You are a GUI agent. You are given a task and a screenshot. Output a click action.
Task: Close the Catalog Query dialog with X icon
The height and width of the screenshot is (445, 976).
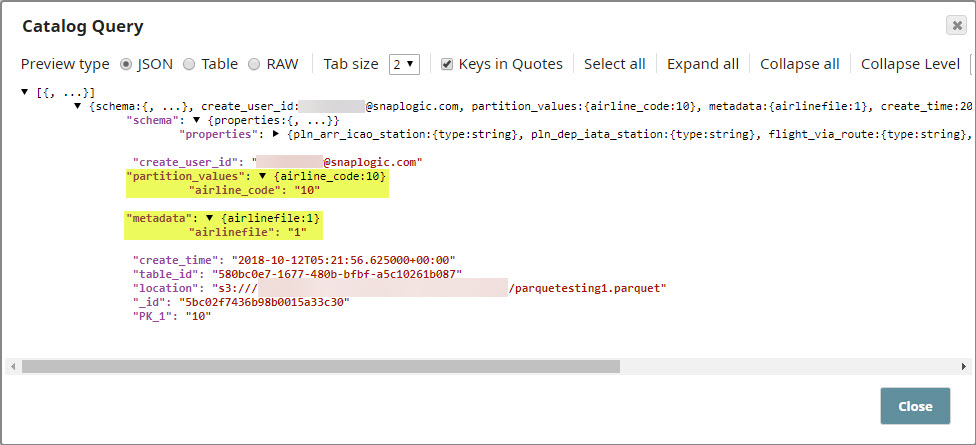coord(955,26)
